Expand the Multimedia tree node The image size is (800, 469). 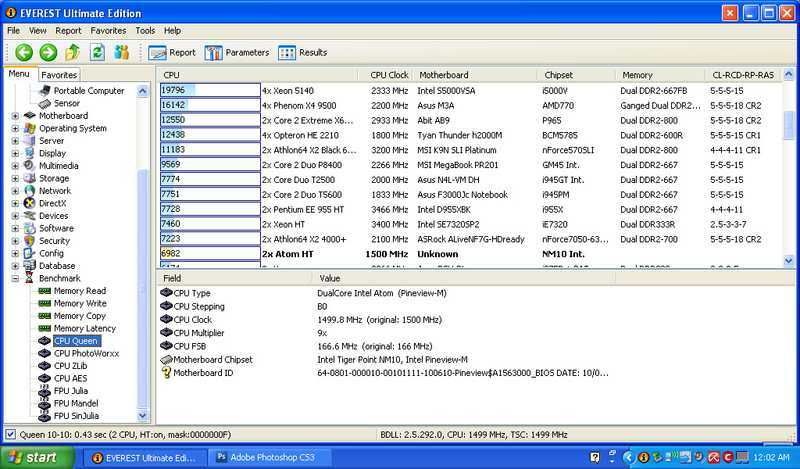pyautogui.click(x=15, y=166)
